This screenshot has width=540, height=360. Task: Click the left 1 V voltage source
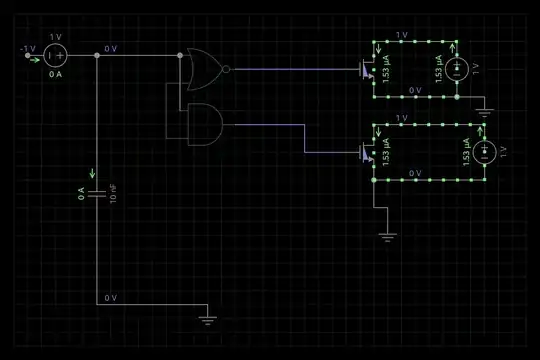pyautogui.click(x=55, y=55)
